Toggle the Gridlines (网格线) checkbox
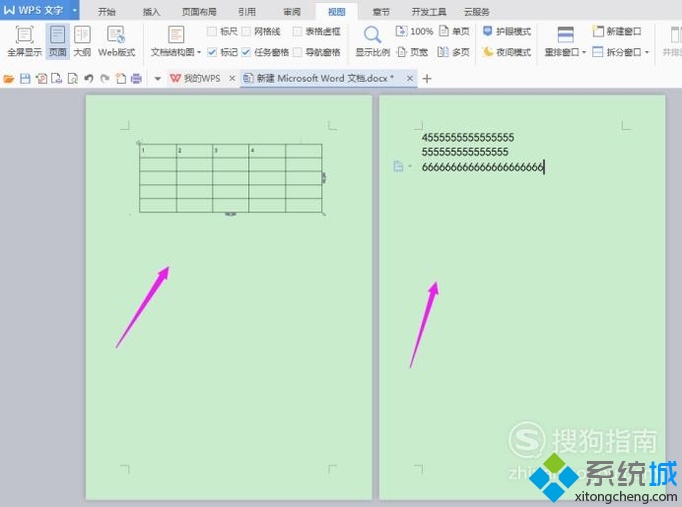The width and height of the screenshot is (682, 507). pos(246,31)
